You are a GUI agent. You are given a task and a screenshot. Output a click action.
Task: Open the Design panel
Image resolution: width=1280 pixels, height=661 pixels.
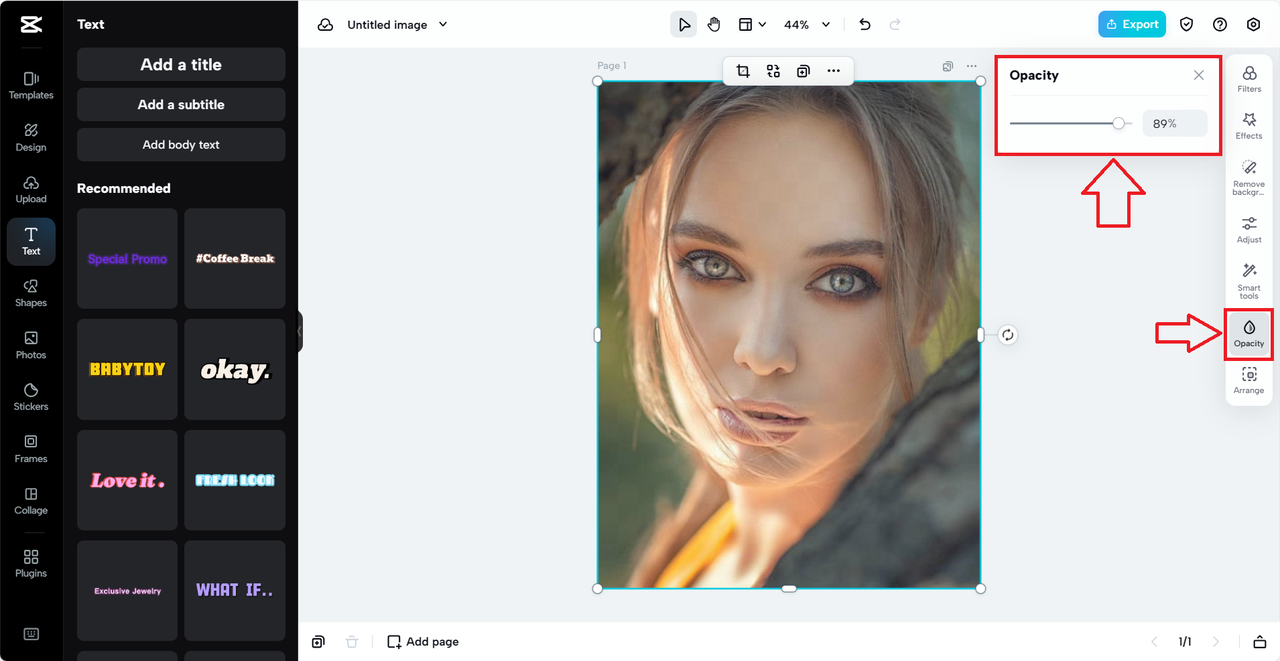pyautogui.click(x=31, y=137)
